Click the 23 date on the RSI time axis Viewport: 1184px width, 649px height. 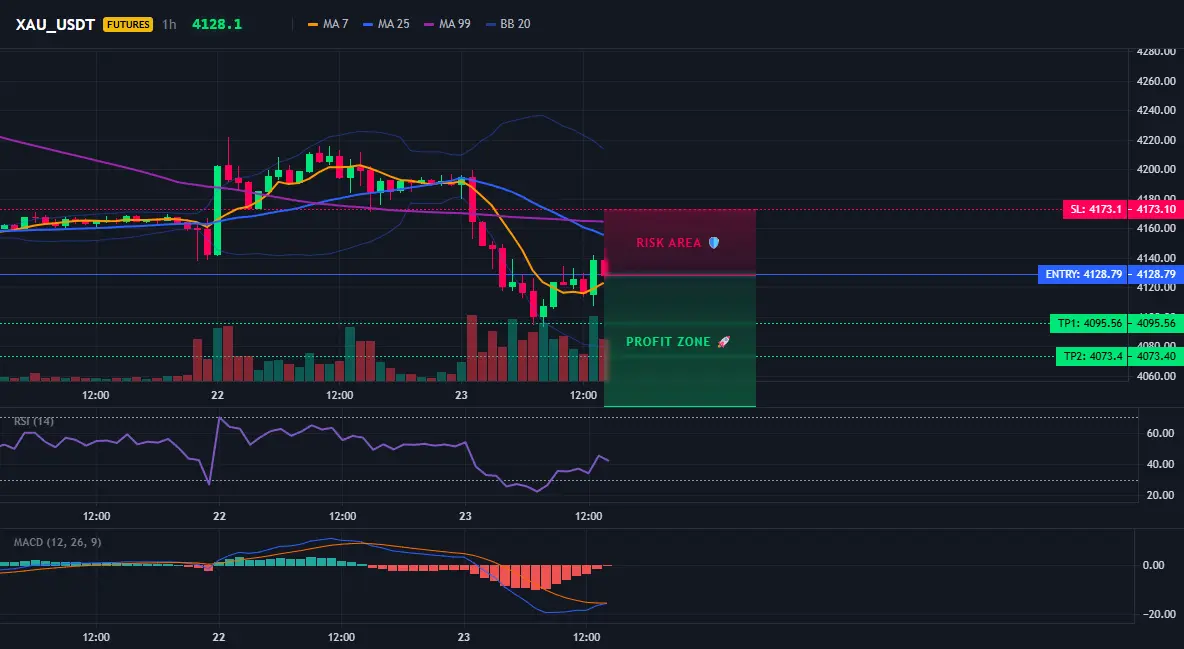tap(465, 516)
